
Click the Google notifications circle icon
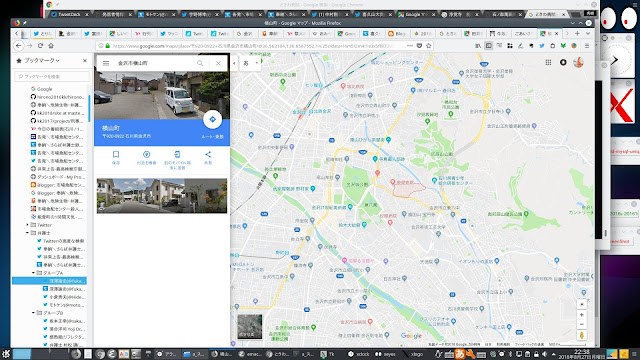click(x=563, y=62)
